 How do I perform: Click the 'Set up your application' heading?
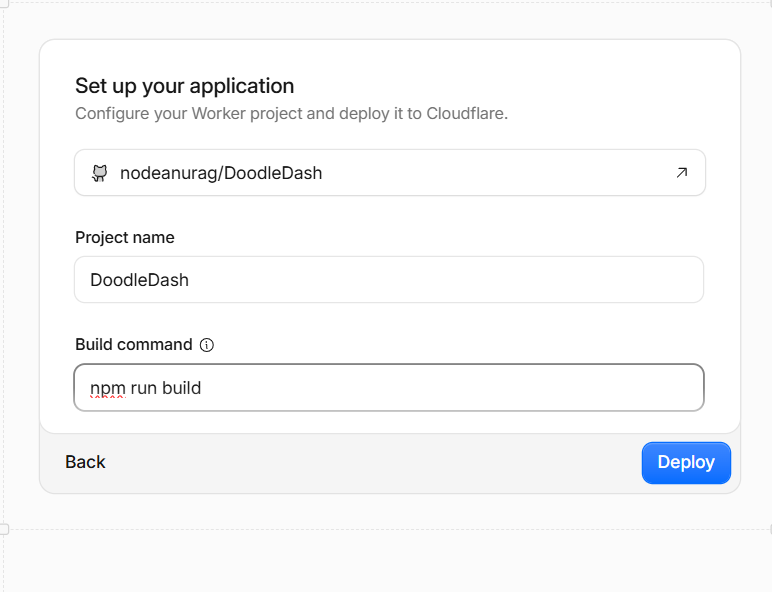click(x=185, y=86)
